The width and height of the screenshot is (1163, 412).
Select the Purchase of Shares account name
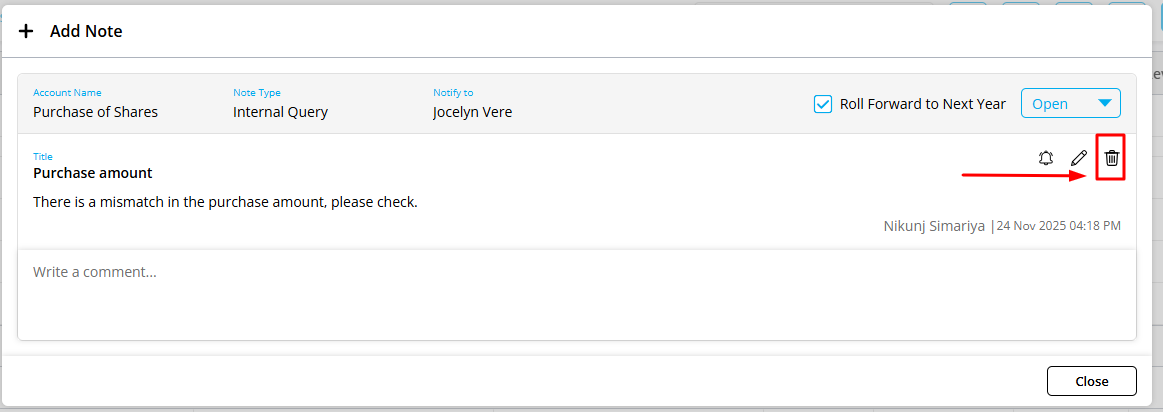(95, 112)
